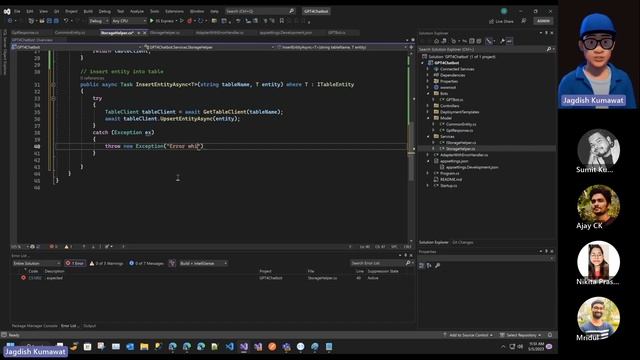Open File Explorer folder icon in the taskbar

click(x=144, y=347)
